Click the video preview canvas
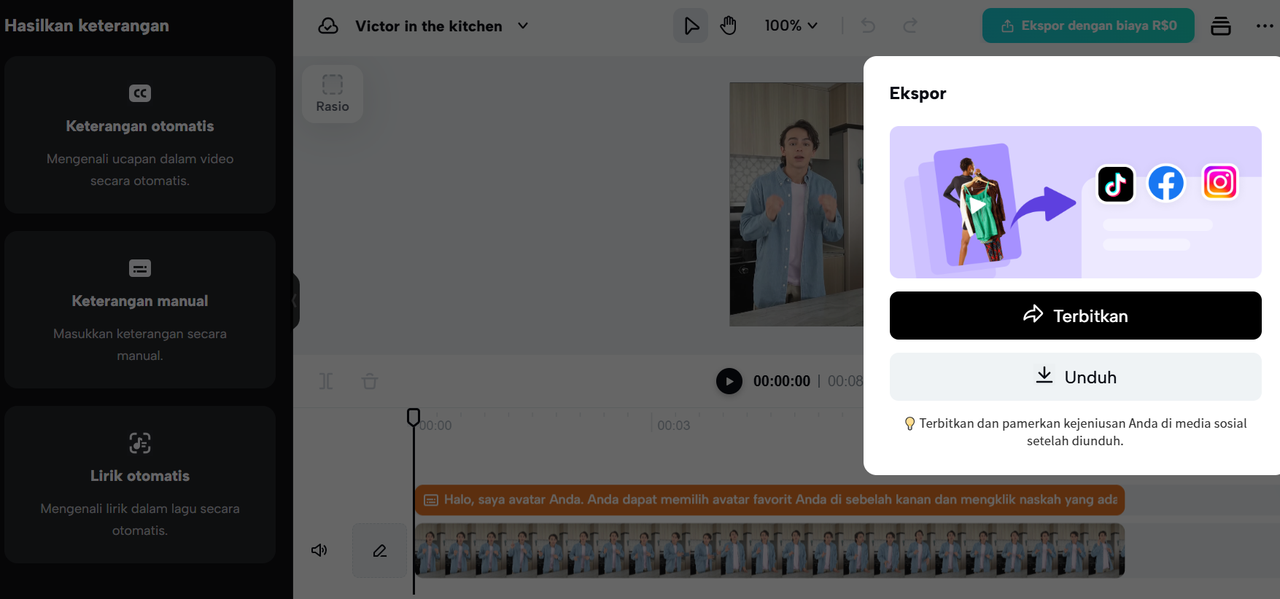Screen dimensions: 1280x599 coord(796,204)
